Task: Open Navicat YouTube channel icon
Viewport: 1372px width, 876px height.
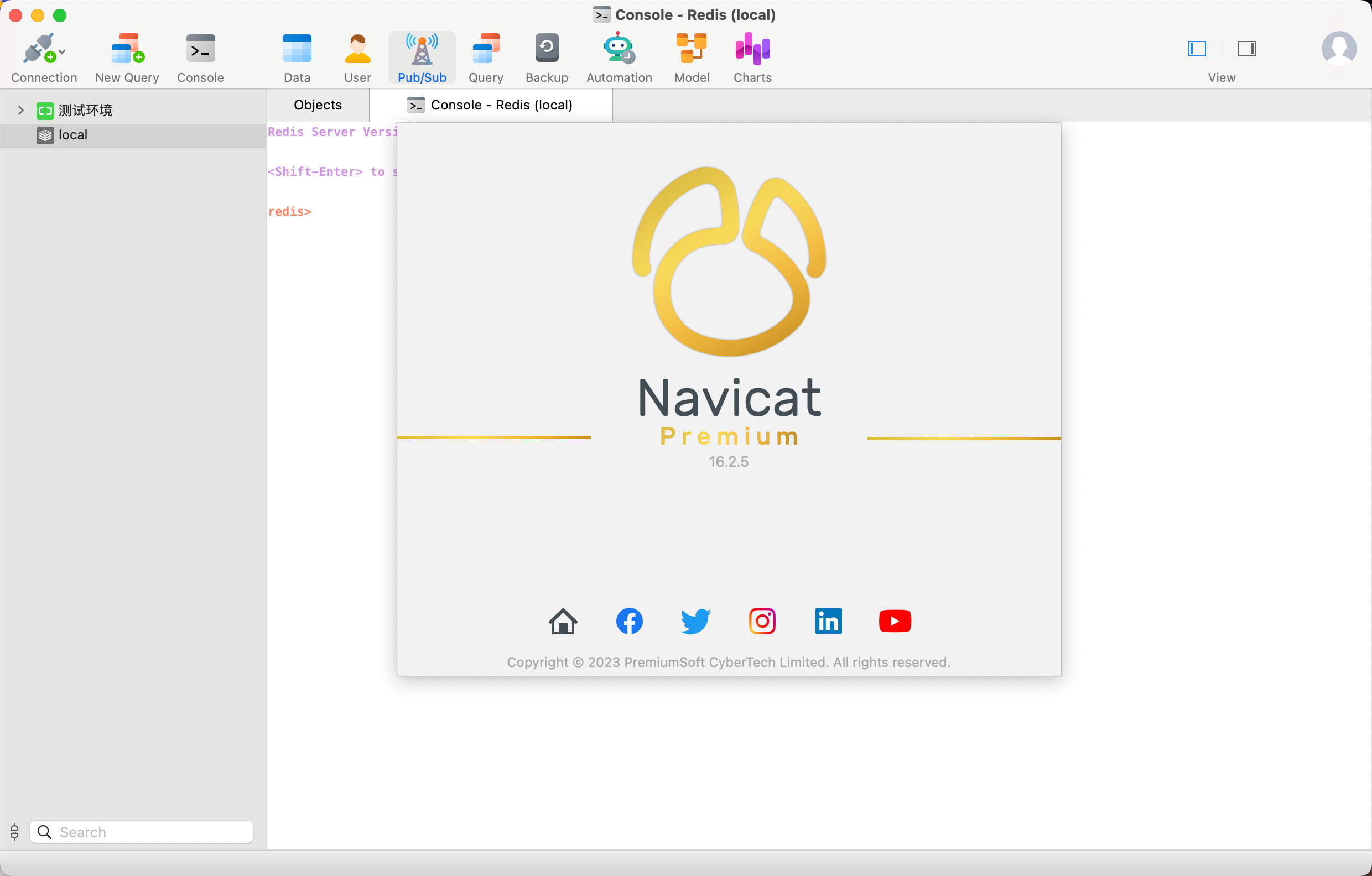Action: 895,621
